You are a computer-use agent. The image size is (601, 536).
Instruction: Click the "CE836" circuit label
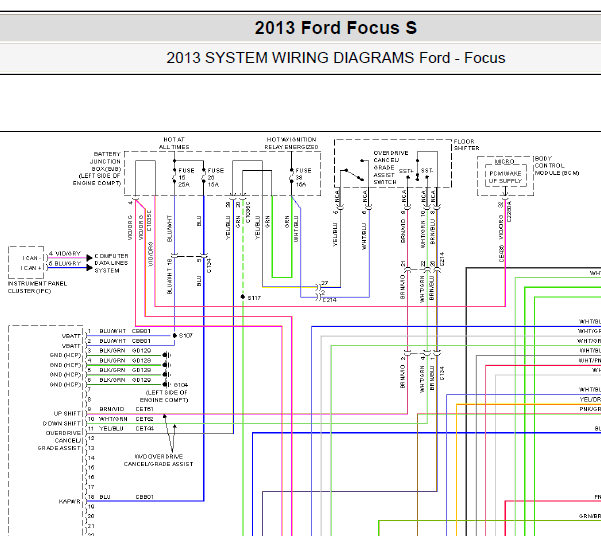501,254
